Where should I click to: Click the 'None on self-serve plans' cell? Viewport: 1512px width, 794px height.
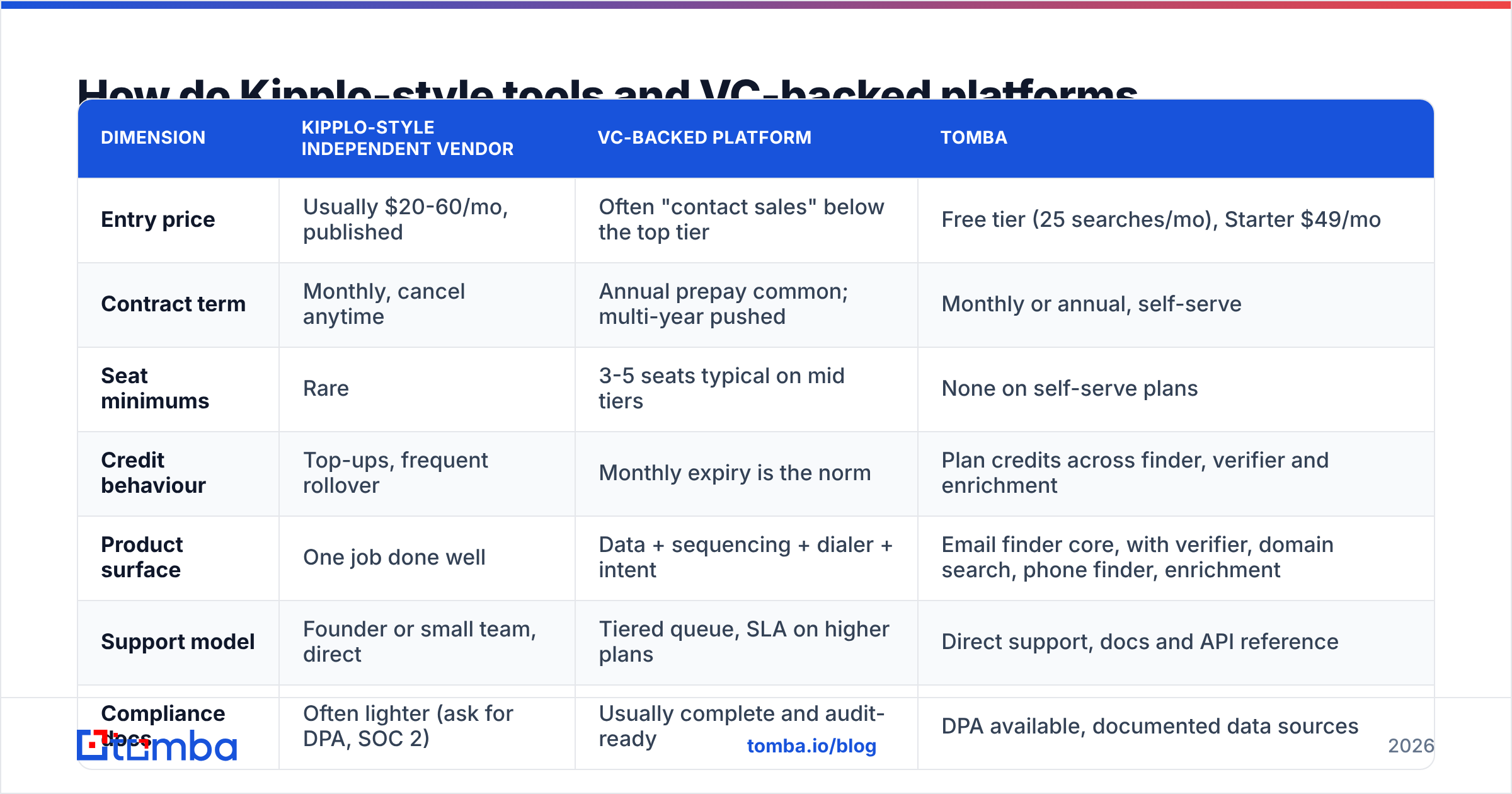1176,389
